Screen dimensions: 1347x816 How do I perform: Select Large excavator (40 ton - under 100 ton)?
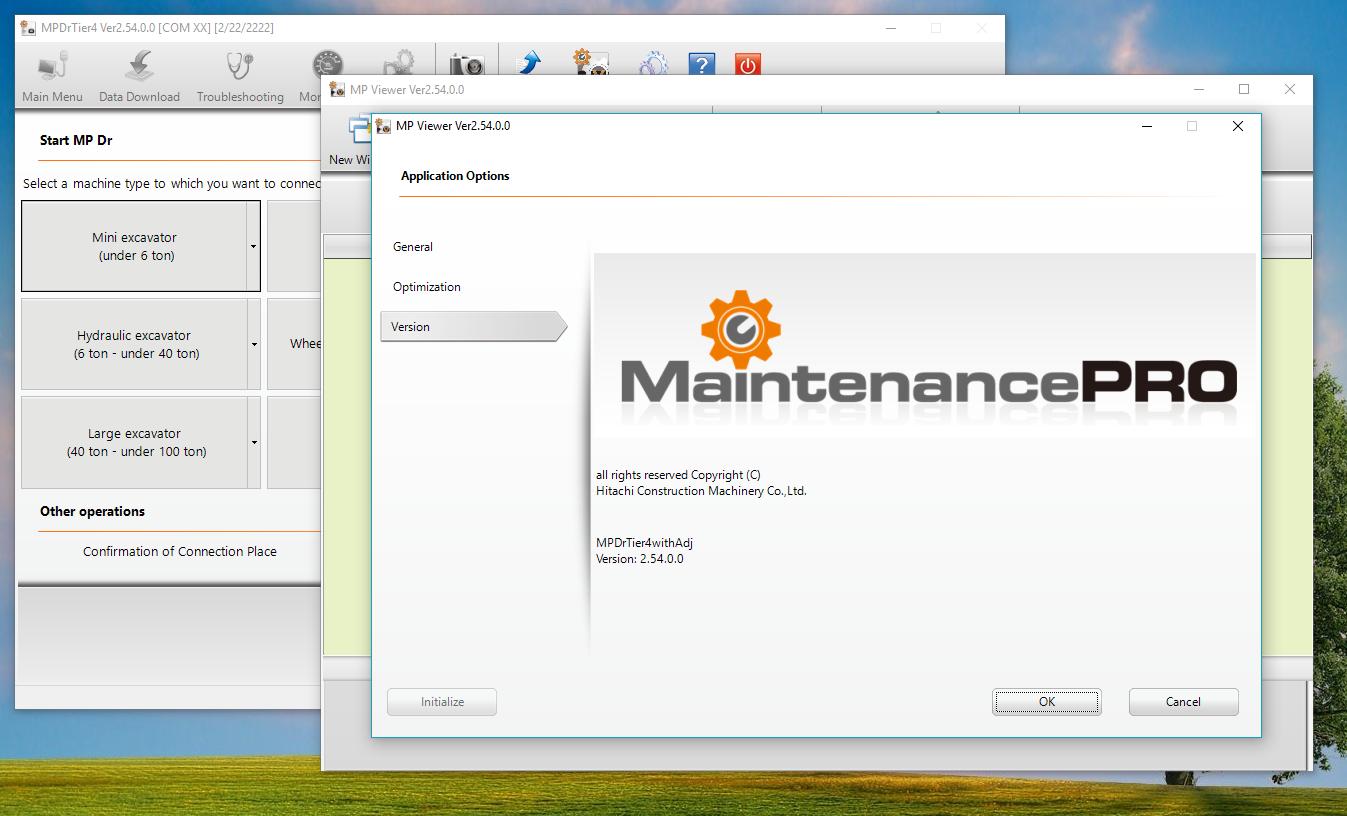coord(134,442)
